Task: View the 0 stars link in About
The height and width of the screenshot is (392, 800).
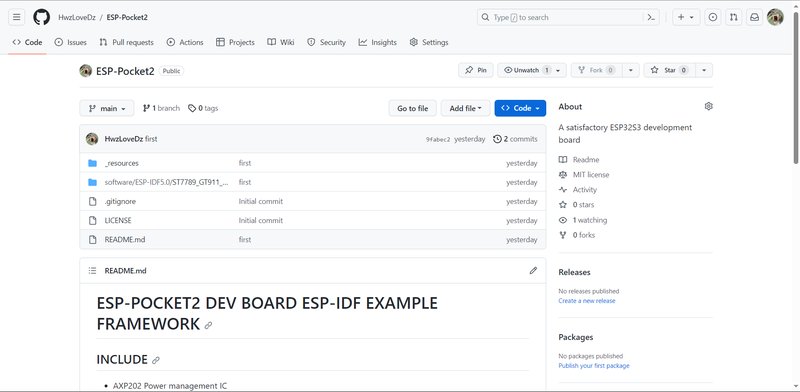Action: tap(583, 205)
